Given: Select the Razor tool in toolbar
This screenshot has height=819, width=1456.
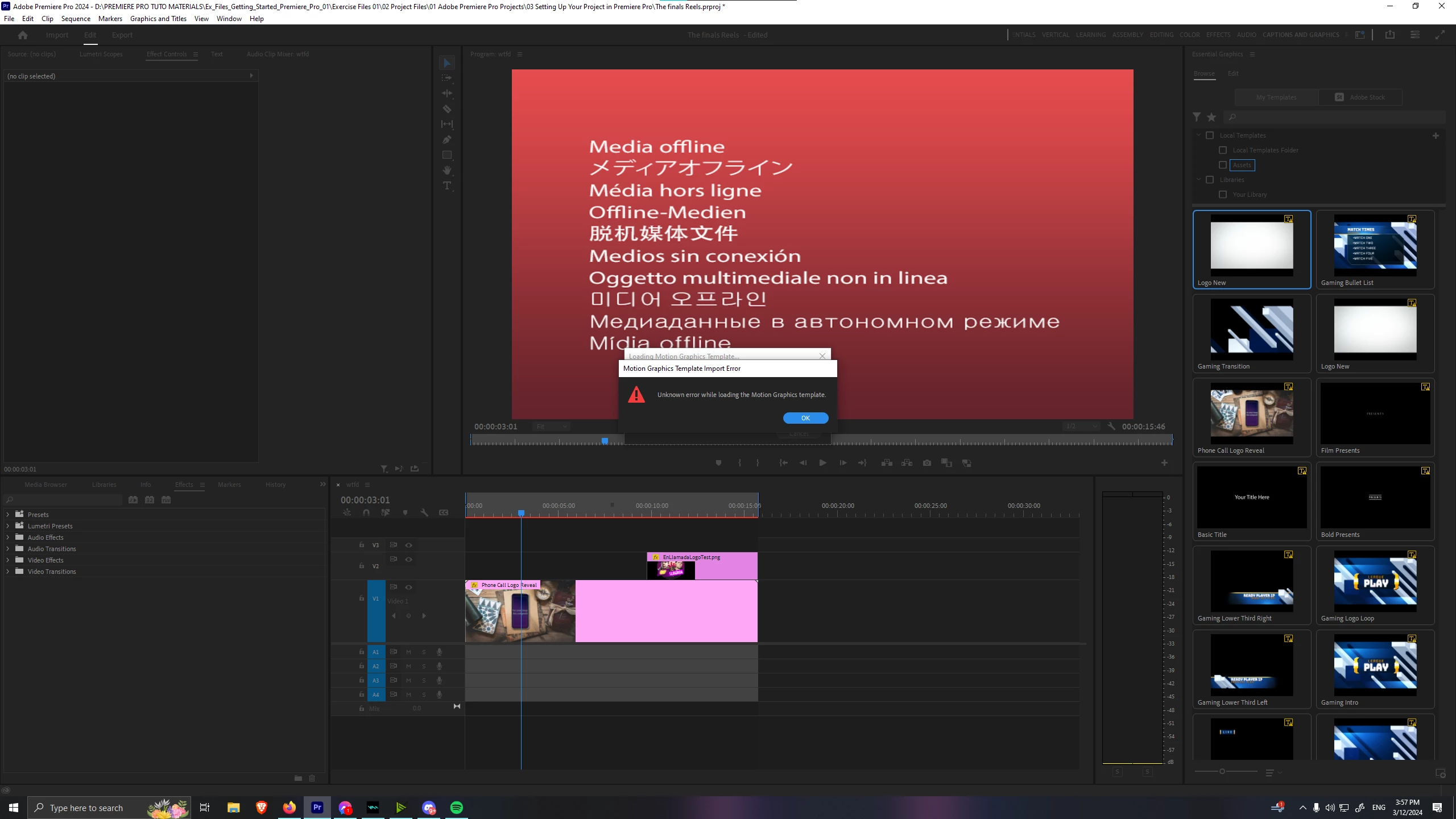Looking at the screenshot, I should click(447, 109).
